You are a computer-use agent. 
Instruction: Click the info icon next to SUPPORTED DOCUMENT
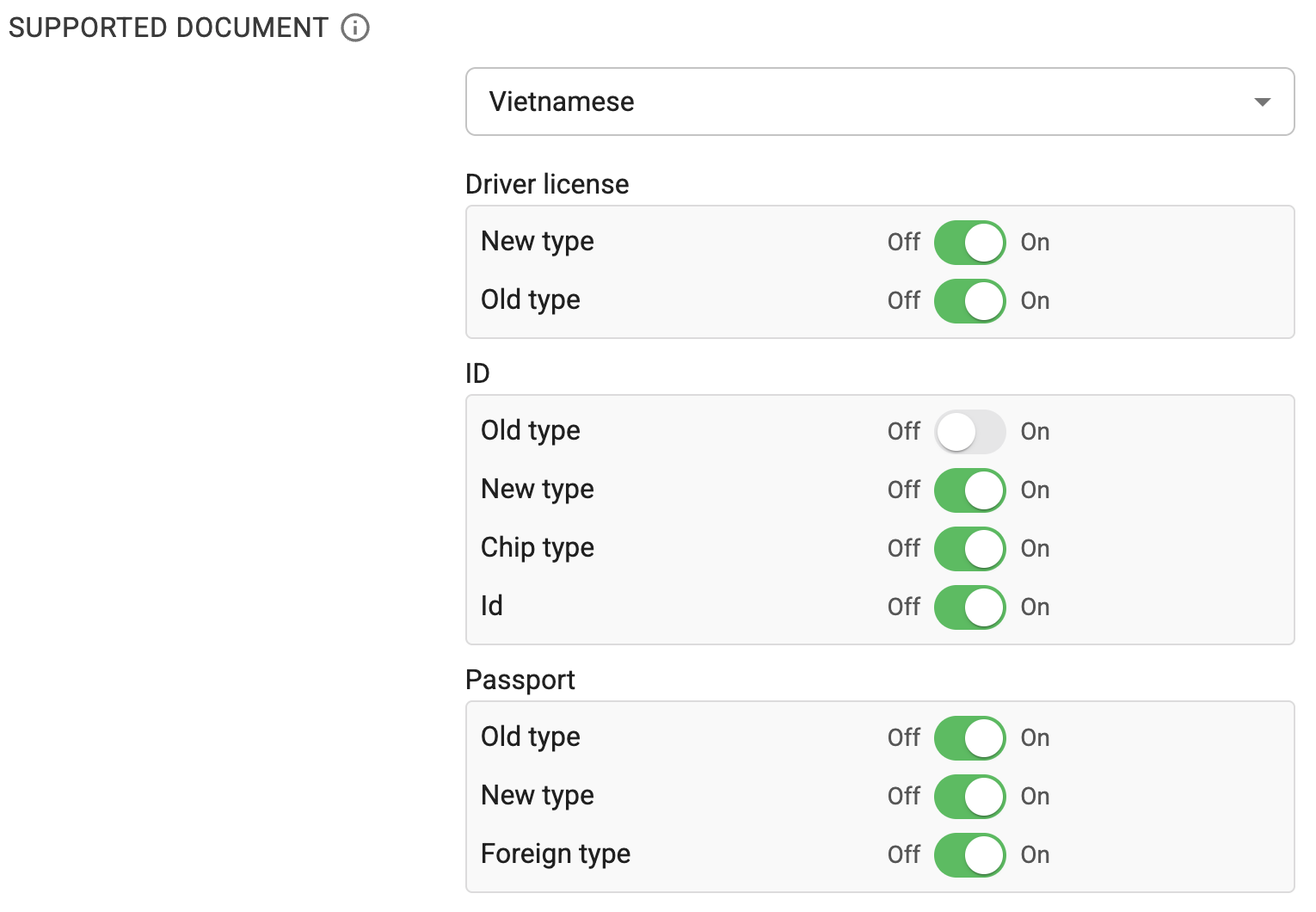click(x=354, y=28)
